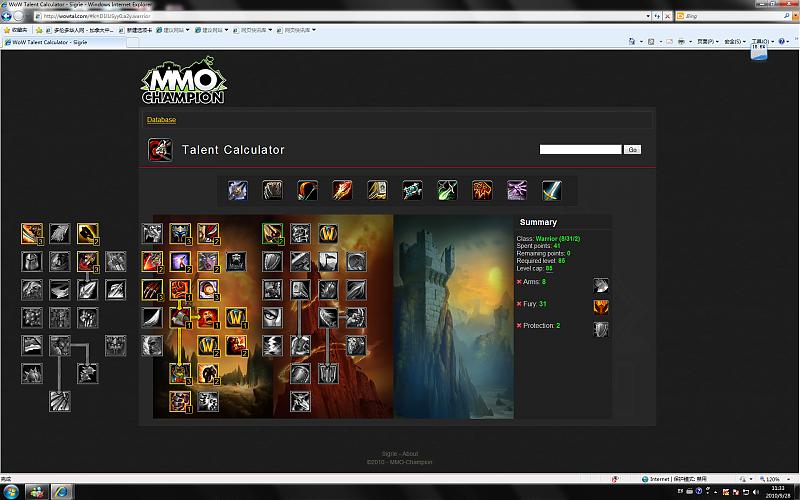Select the Druid class icon

click(x=272, y=190)
